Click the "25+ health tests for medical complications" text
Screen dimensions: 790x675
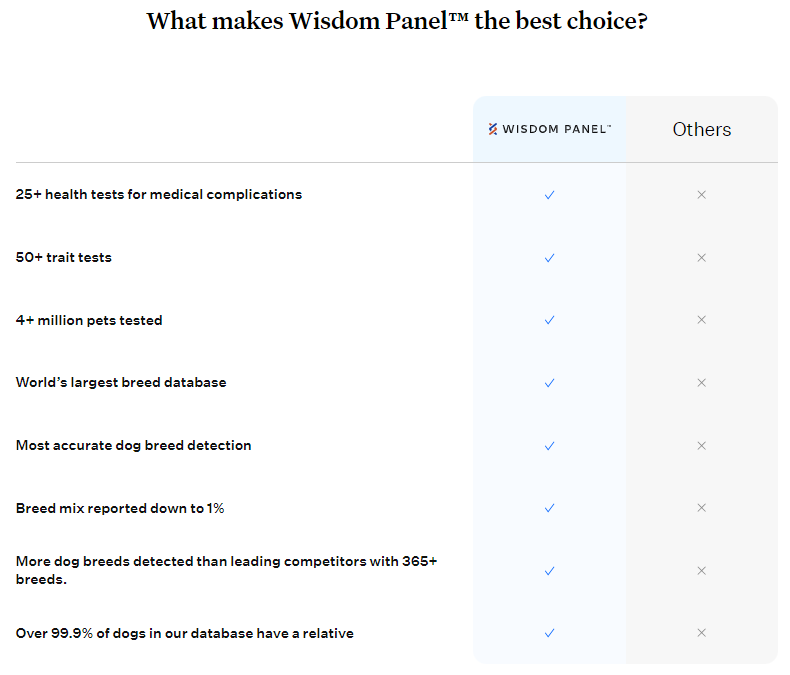(159, 195)
